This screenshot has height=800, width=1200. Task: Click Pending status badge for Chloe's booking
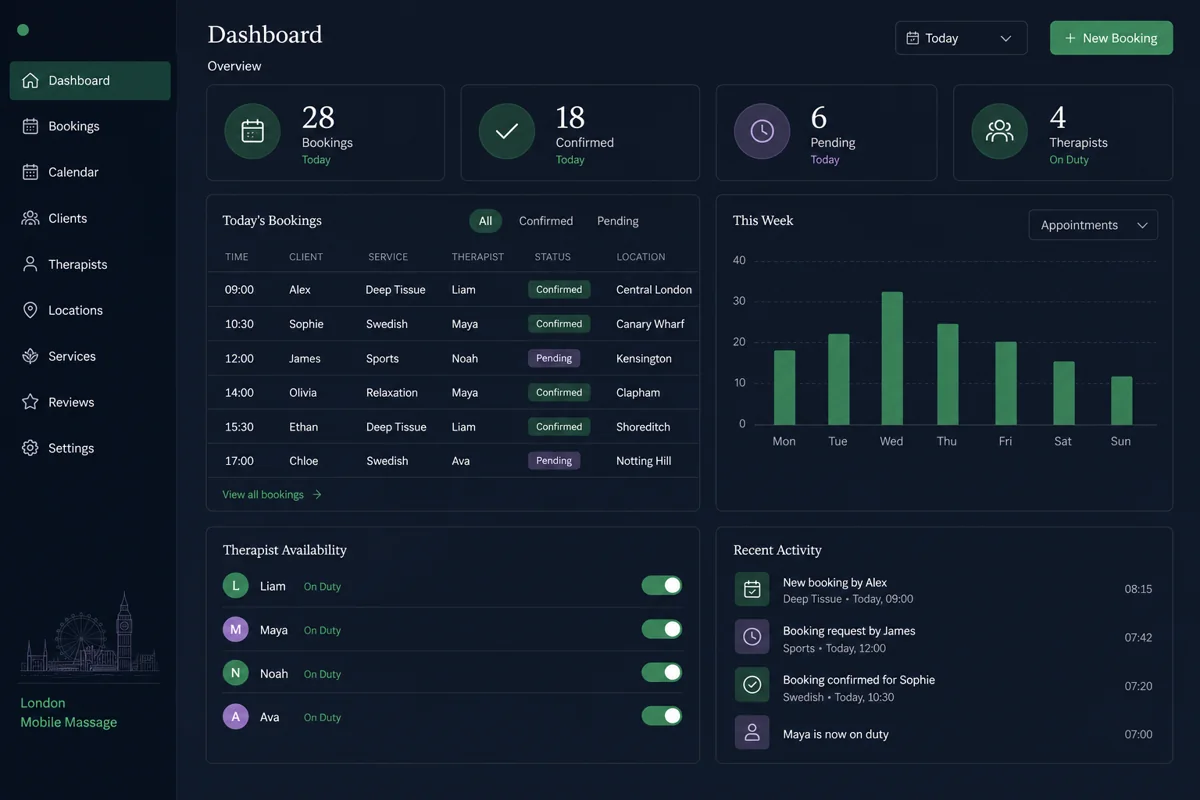pyautogui.click(x=554, y=461)
